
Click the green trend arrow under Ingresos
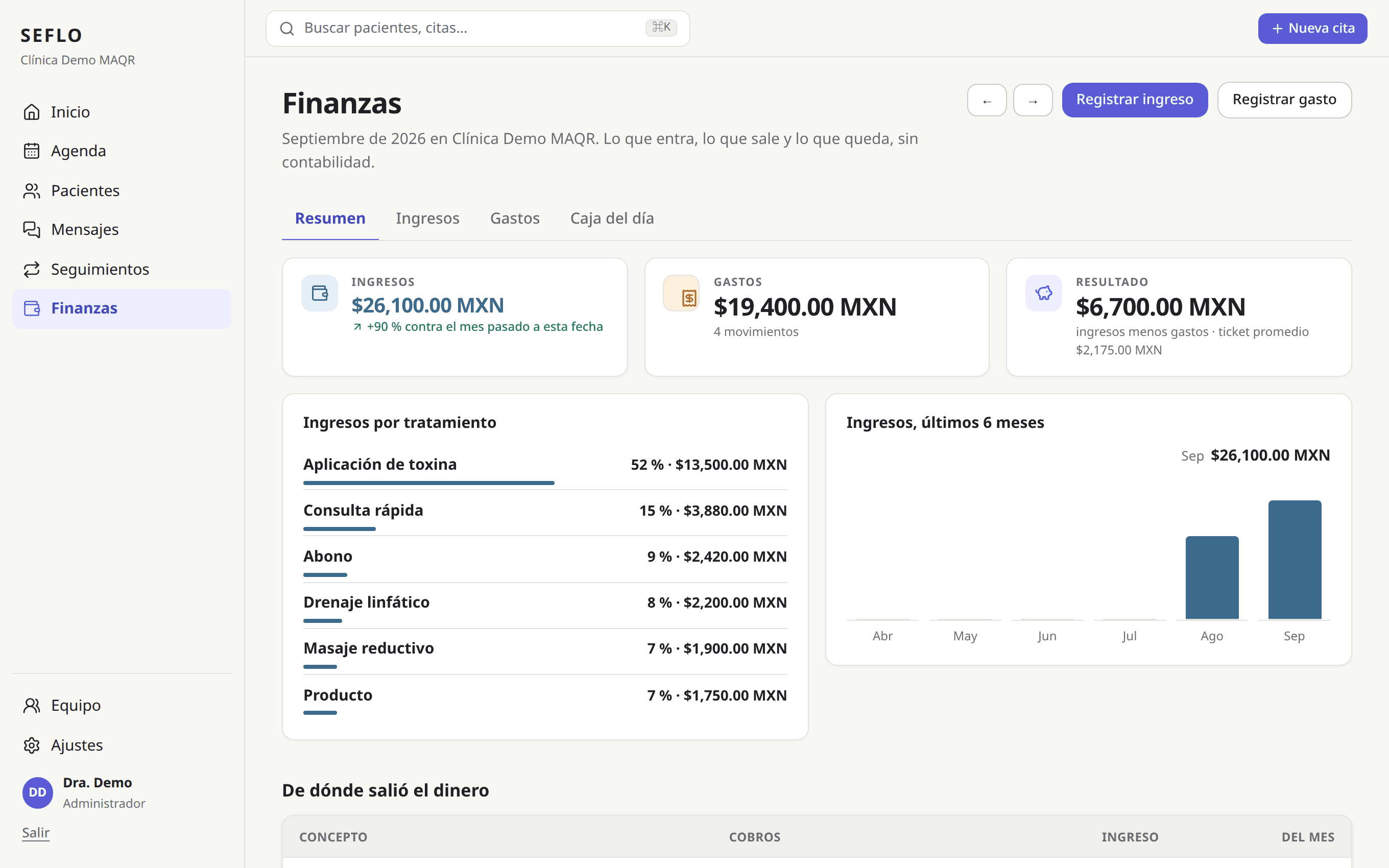pos(357,327)
